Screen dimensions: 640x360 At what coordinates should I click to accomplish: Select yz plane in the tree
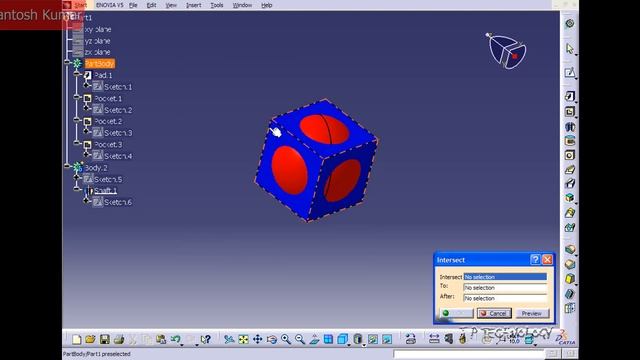(98, 41)
